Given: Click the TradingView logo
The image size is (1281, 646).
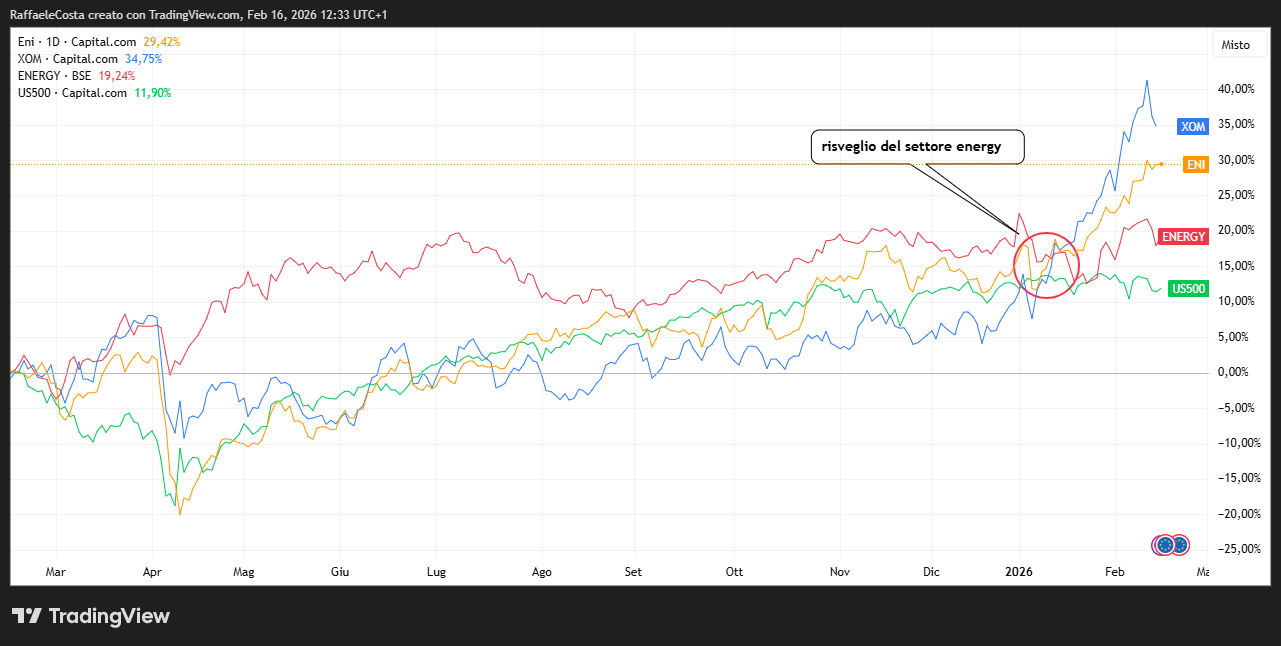Looking at the screenshot, I should click(91, 616).
